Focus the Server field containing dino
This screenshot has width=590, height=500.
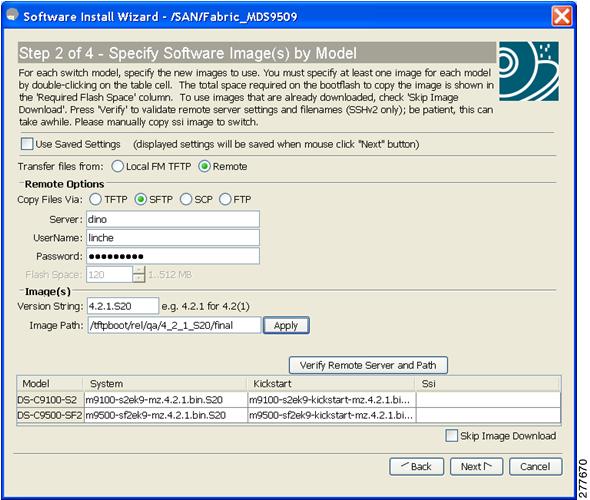[x=173, y=219]
